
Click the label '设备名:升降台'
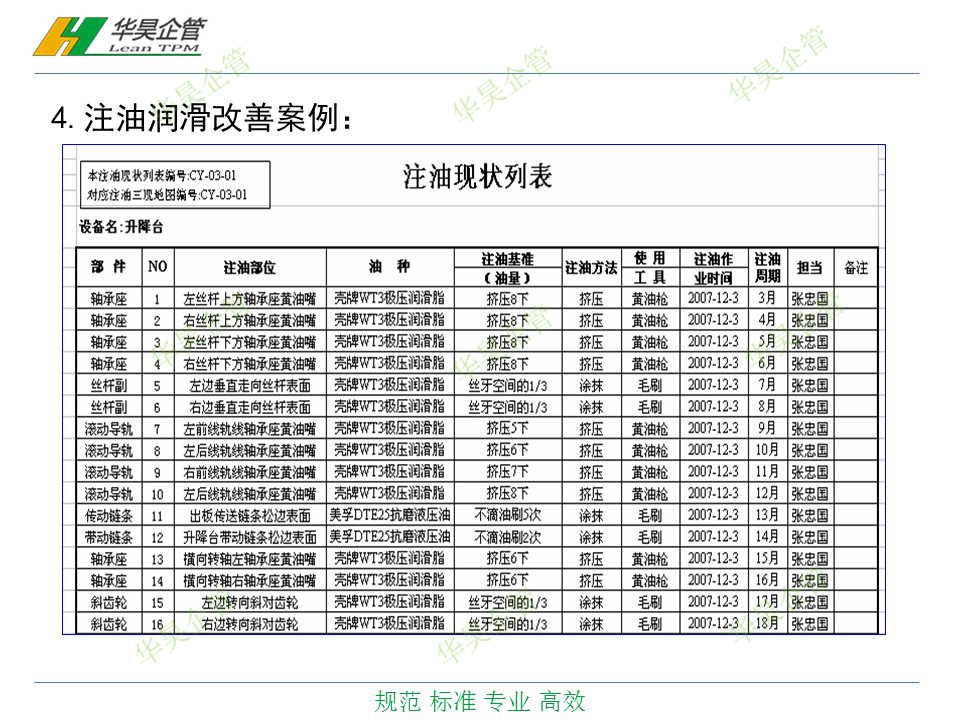click(121, 227)
